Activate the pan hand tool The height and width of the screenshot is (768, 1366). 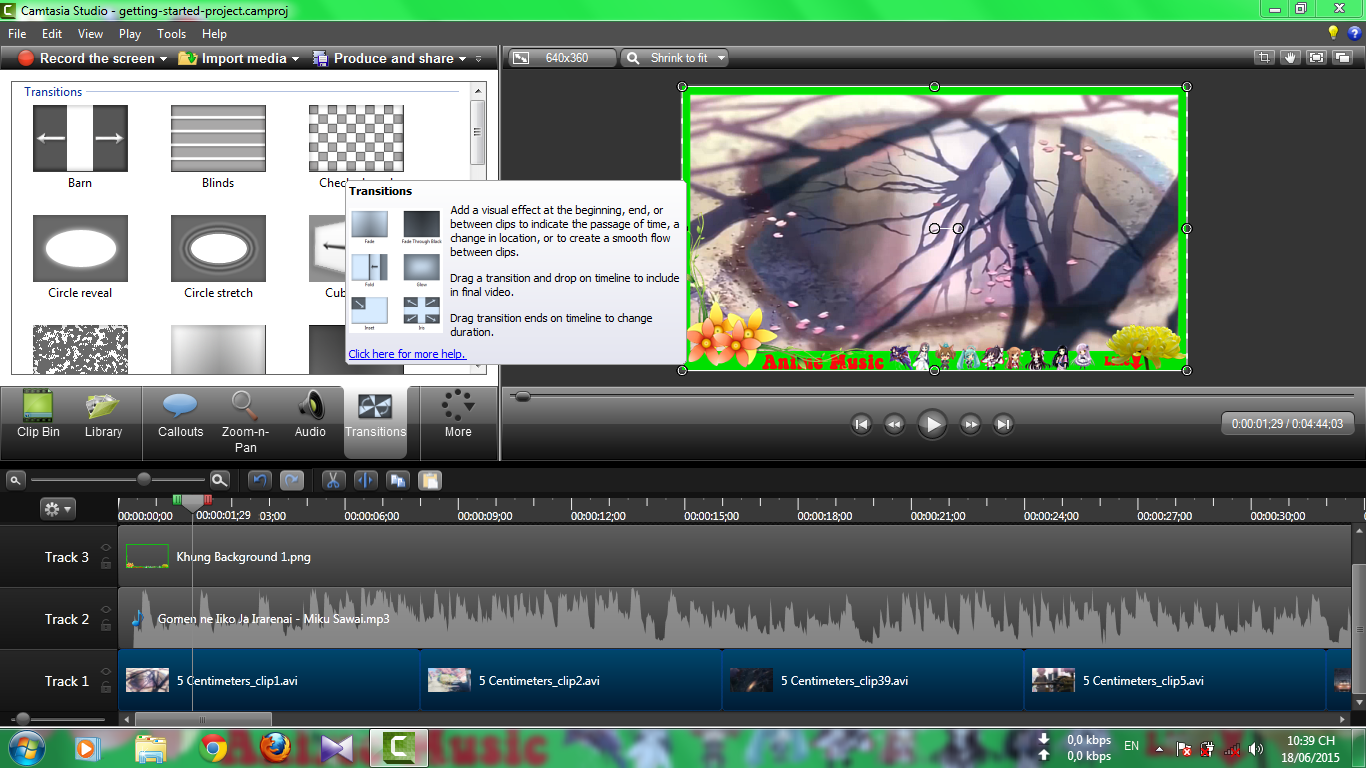[1291, 58]
